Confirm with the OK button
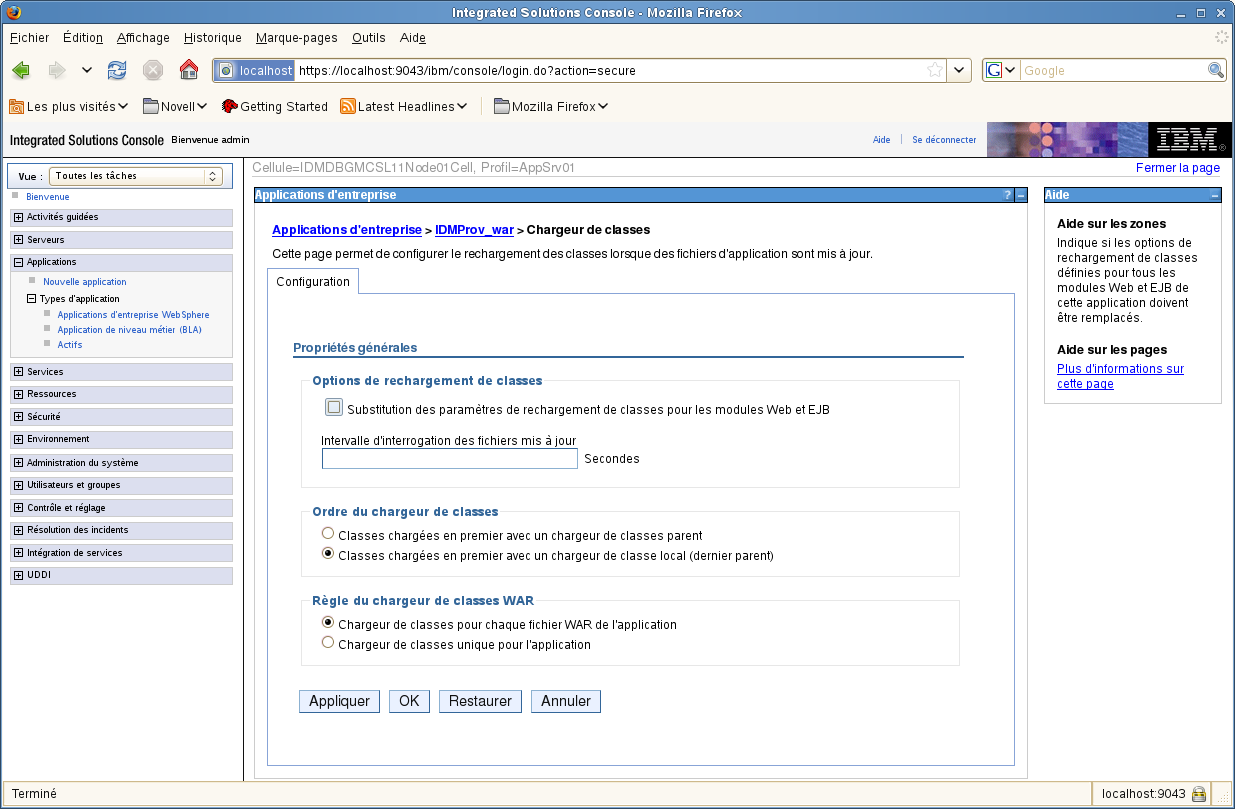The width and height of the screenshot is (1235, 809). (409, 702)
